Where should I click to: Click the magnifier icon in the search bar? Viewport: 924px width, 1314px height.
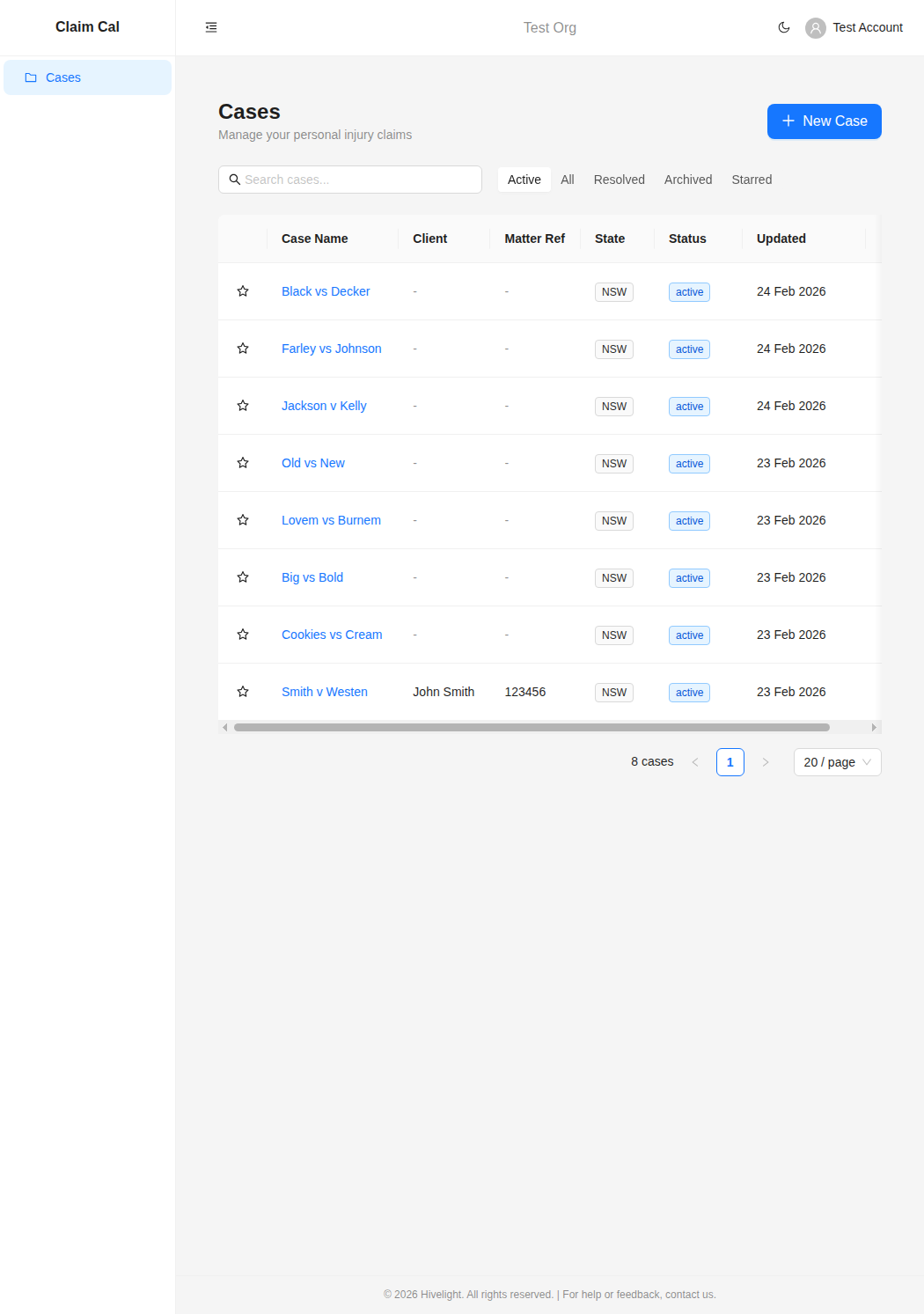(234, 180)
